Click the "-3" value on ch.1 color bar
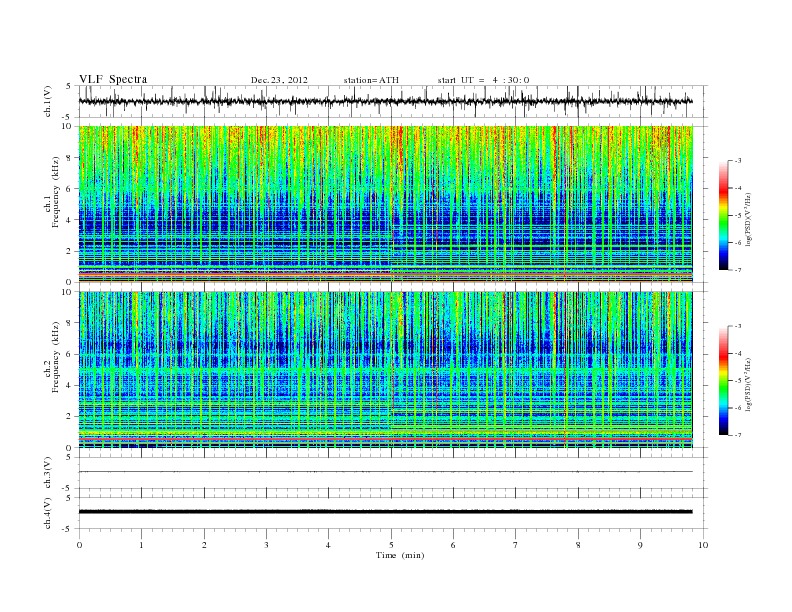The image size is (792, 612). click(x=738, y=161)
